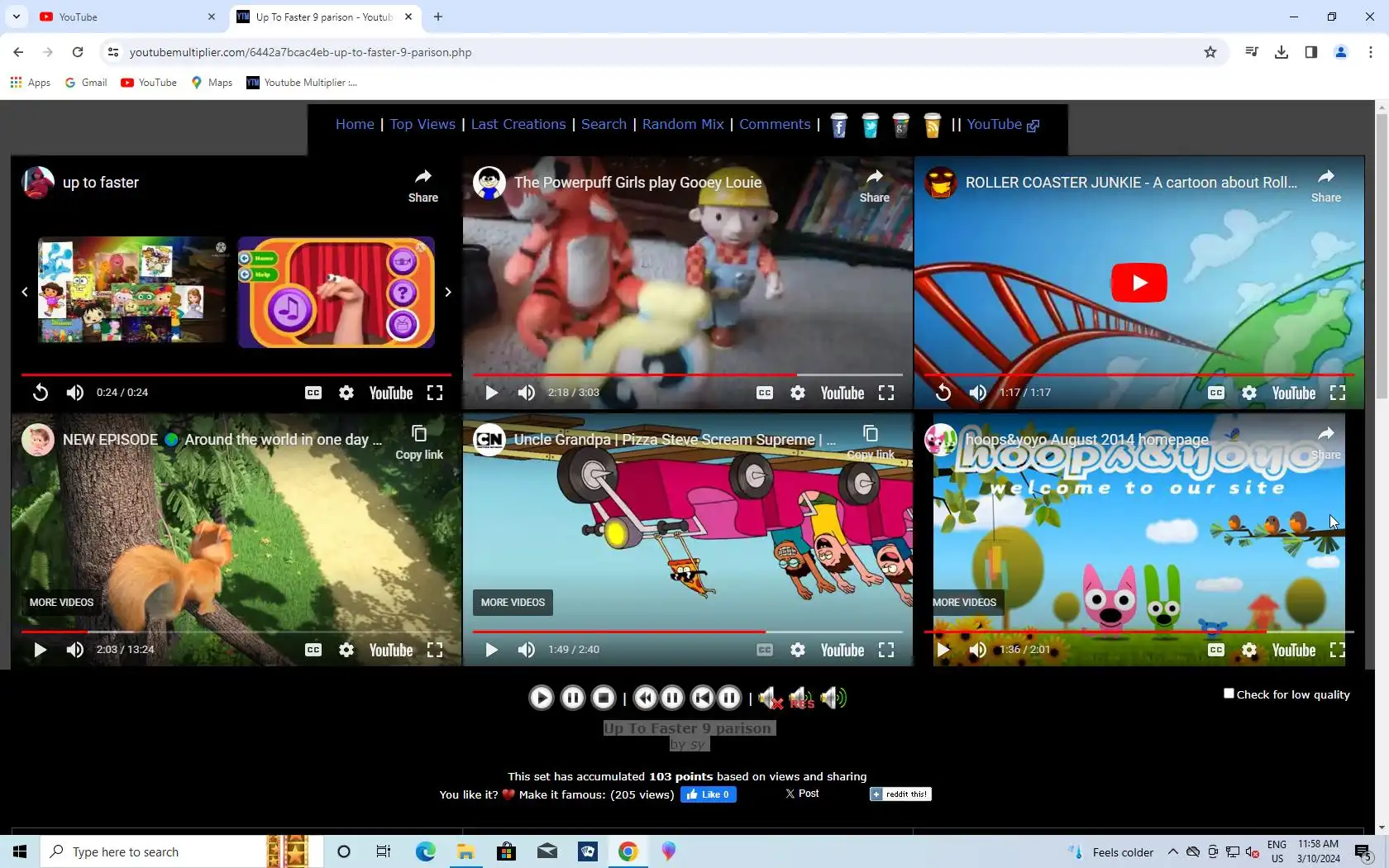1389x868 pixels.
Task: Toggle captions on the Powerpuff Girls video
Action: point(765,393)
